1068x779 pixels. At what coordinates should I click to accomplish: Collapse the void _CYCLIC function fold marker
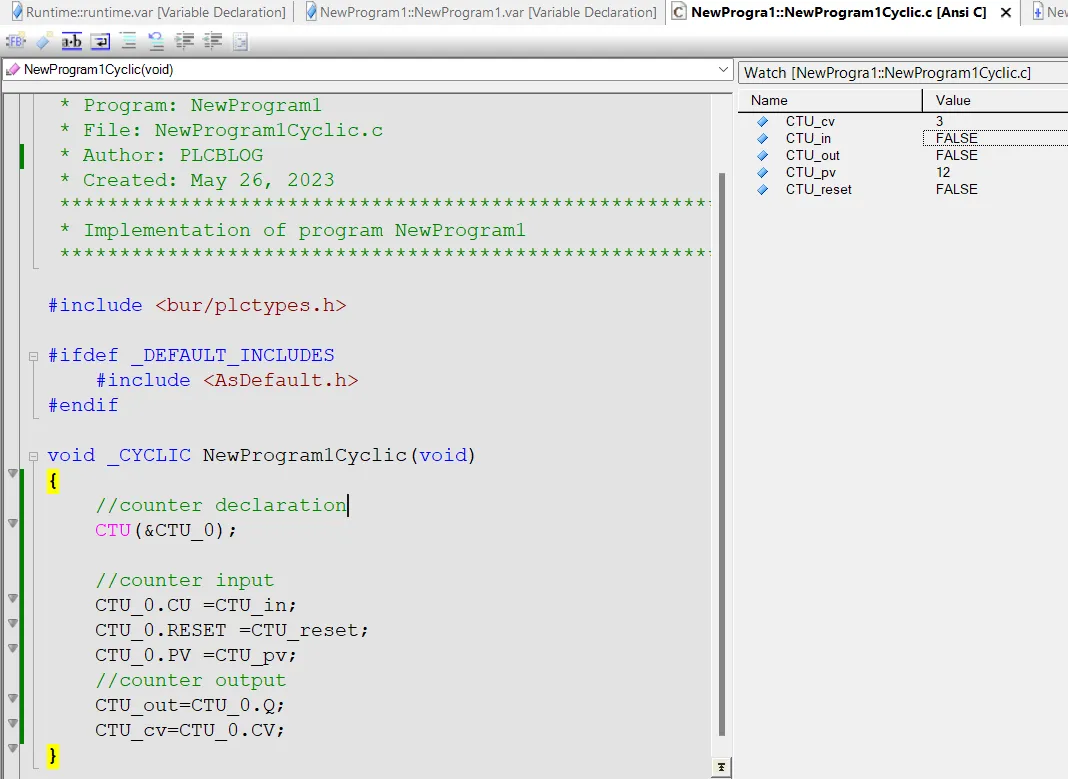point(33,456)
